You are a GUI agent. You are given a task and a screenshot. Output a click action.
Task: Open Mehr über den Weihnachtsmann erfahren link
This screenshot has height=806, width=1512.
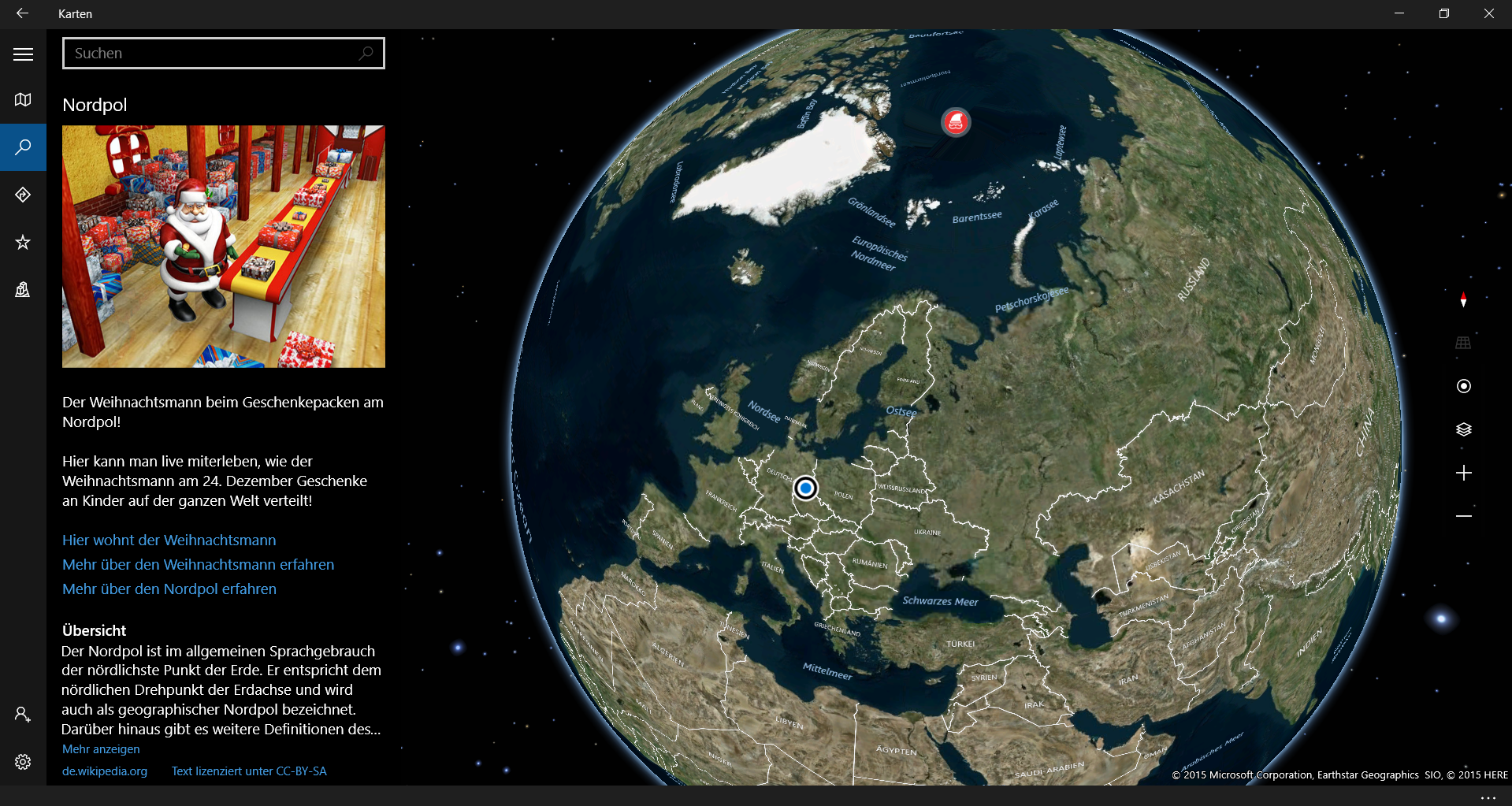pos(199,565)
